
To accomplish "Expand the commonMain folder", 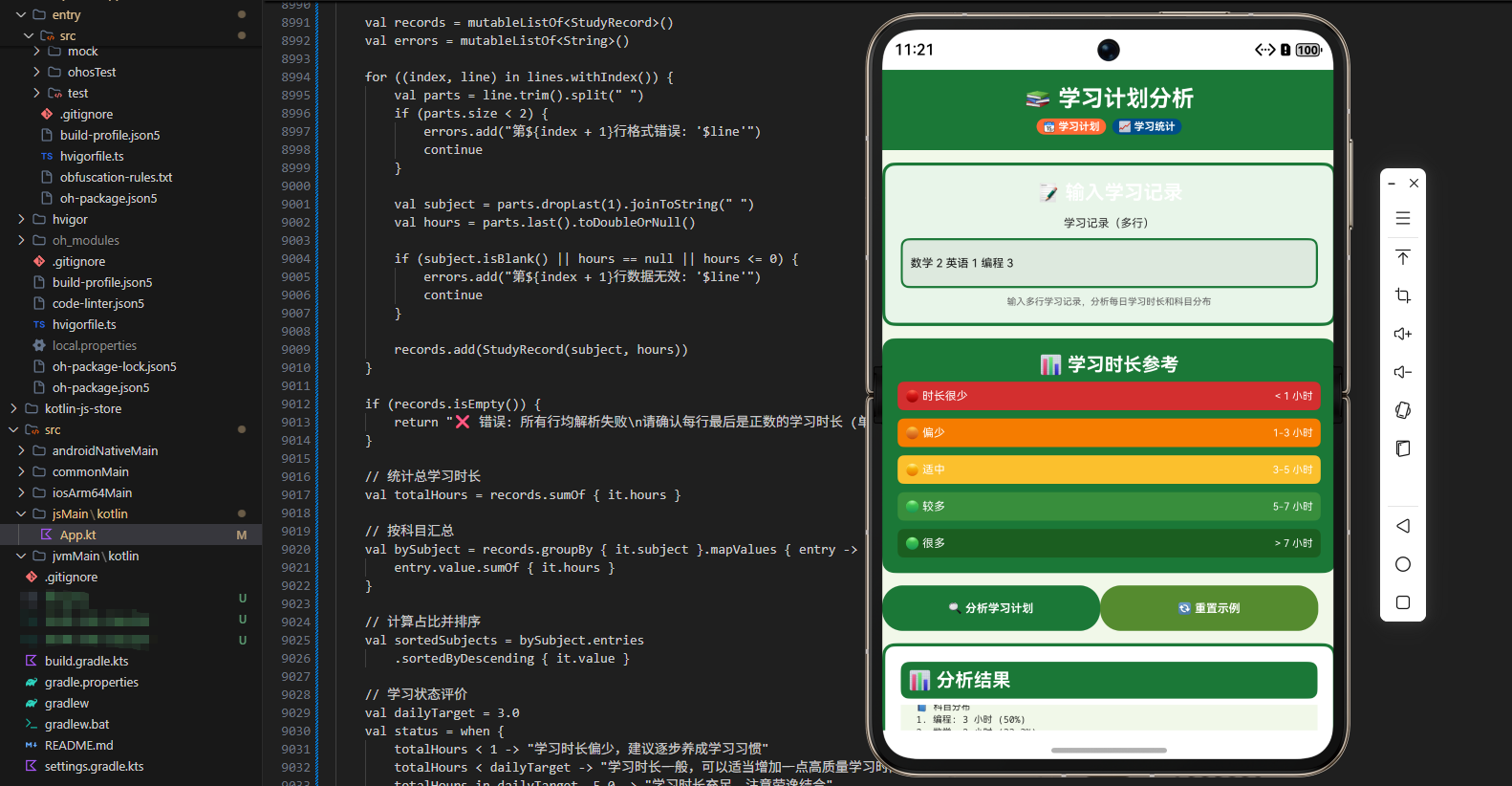I will click(x=21, y=471).
